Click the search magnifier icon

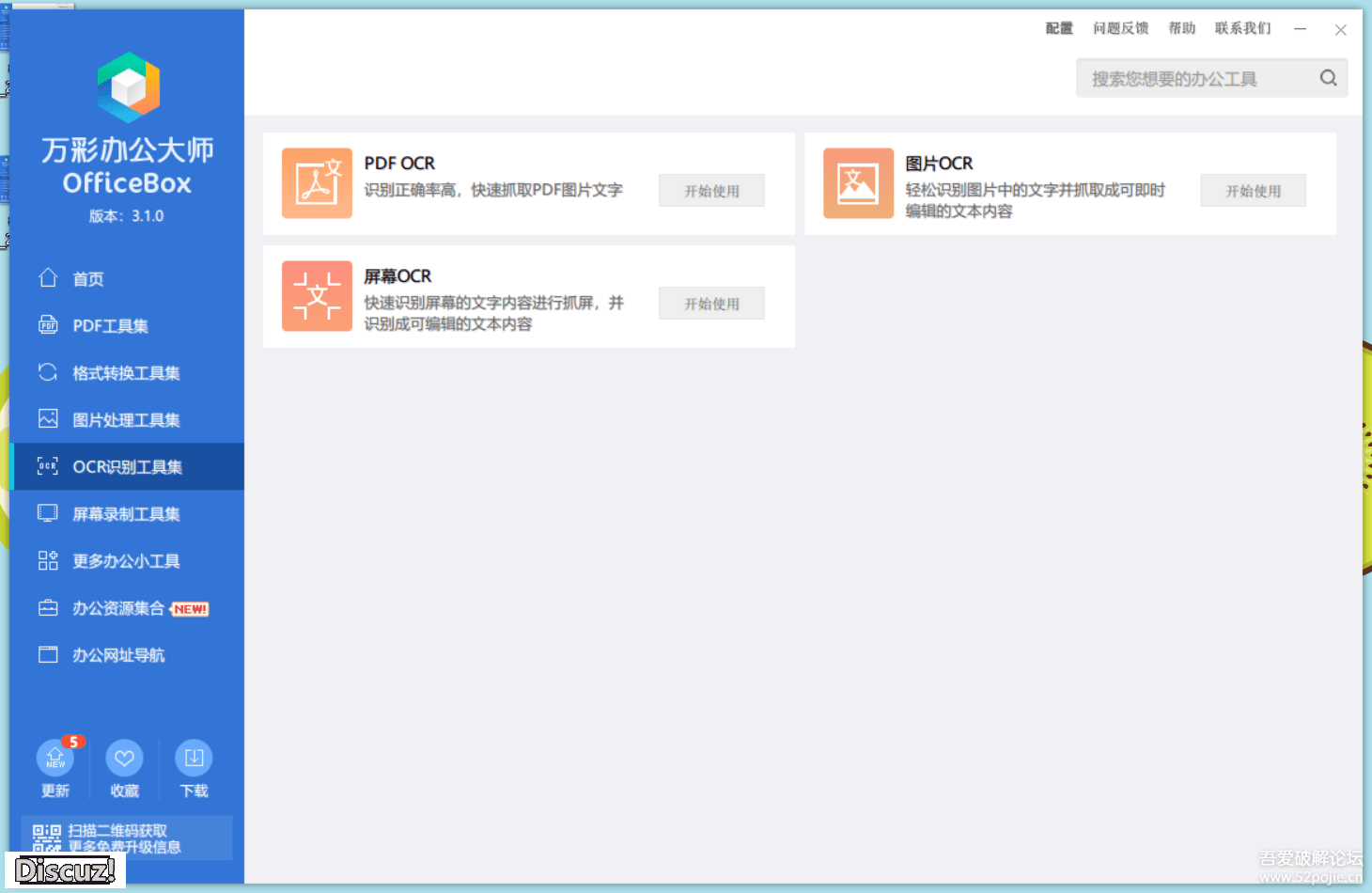[x=1328, y=78]
